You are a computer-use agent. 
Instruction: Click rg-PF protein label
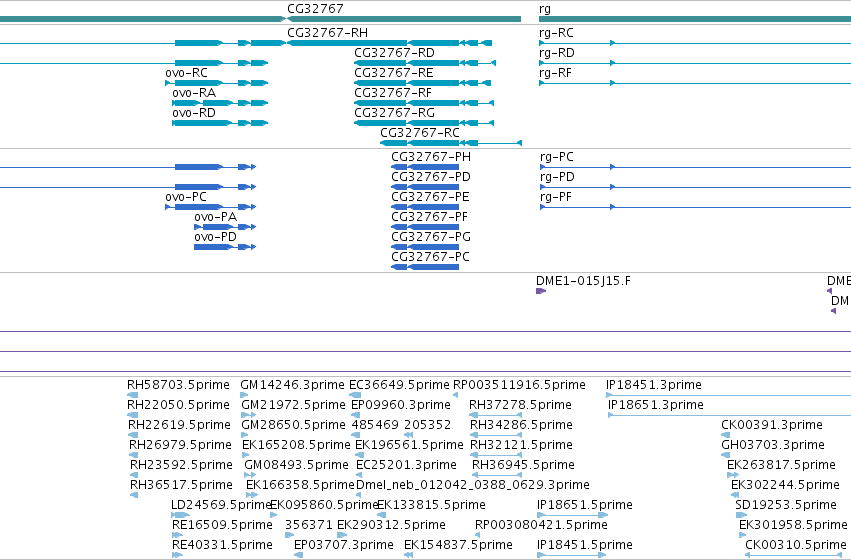pos(556,197)
